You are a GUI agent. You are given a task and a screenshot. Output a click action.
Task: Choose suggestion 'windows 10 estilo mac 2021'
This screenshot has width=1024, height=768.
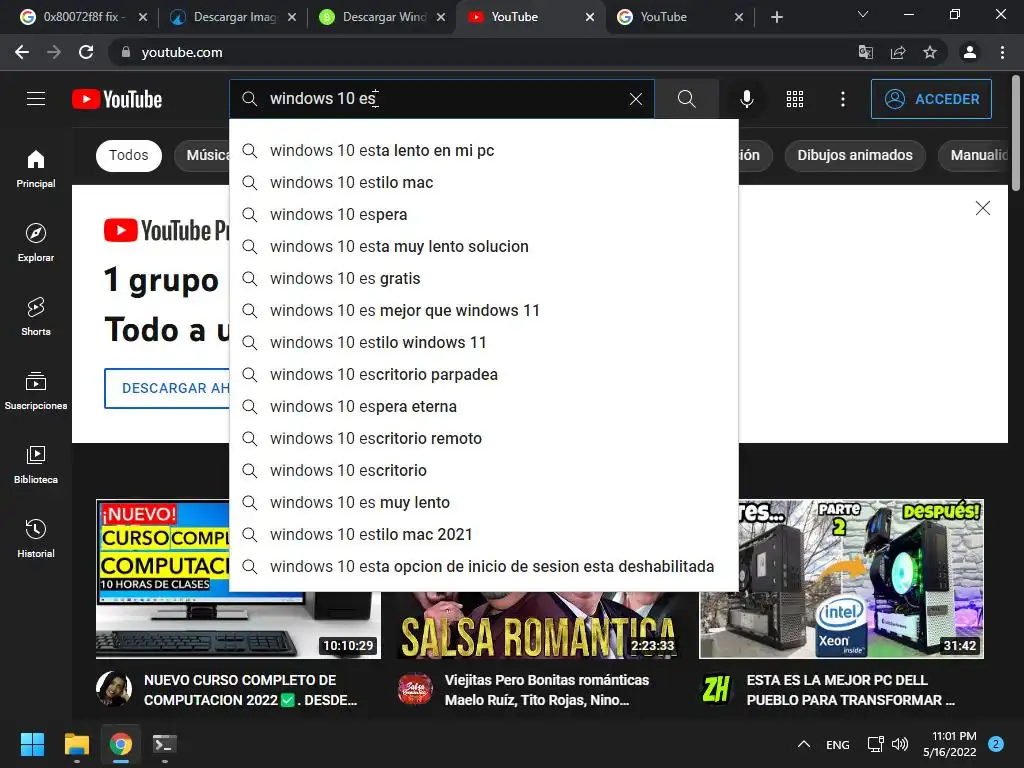[x=484, y=534]
